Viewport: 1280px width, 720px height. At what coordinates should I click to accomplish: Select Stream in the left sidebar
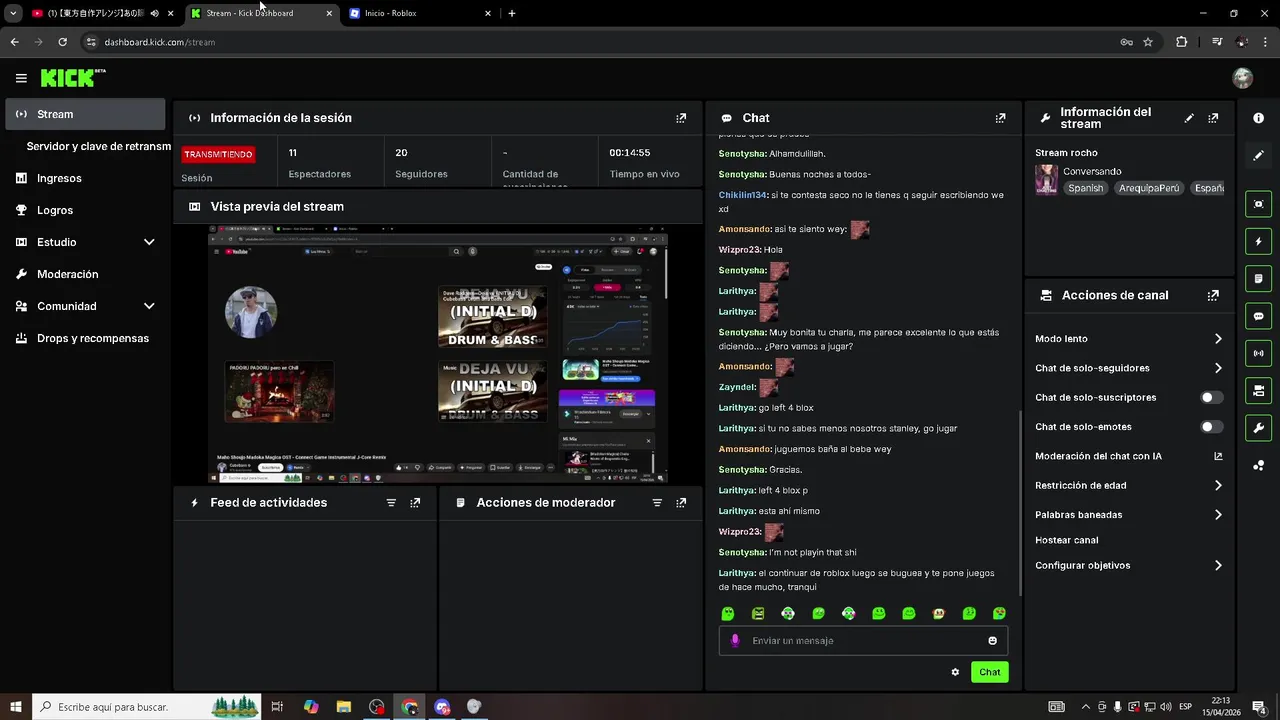click(x=85, y=114)
